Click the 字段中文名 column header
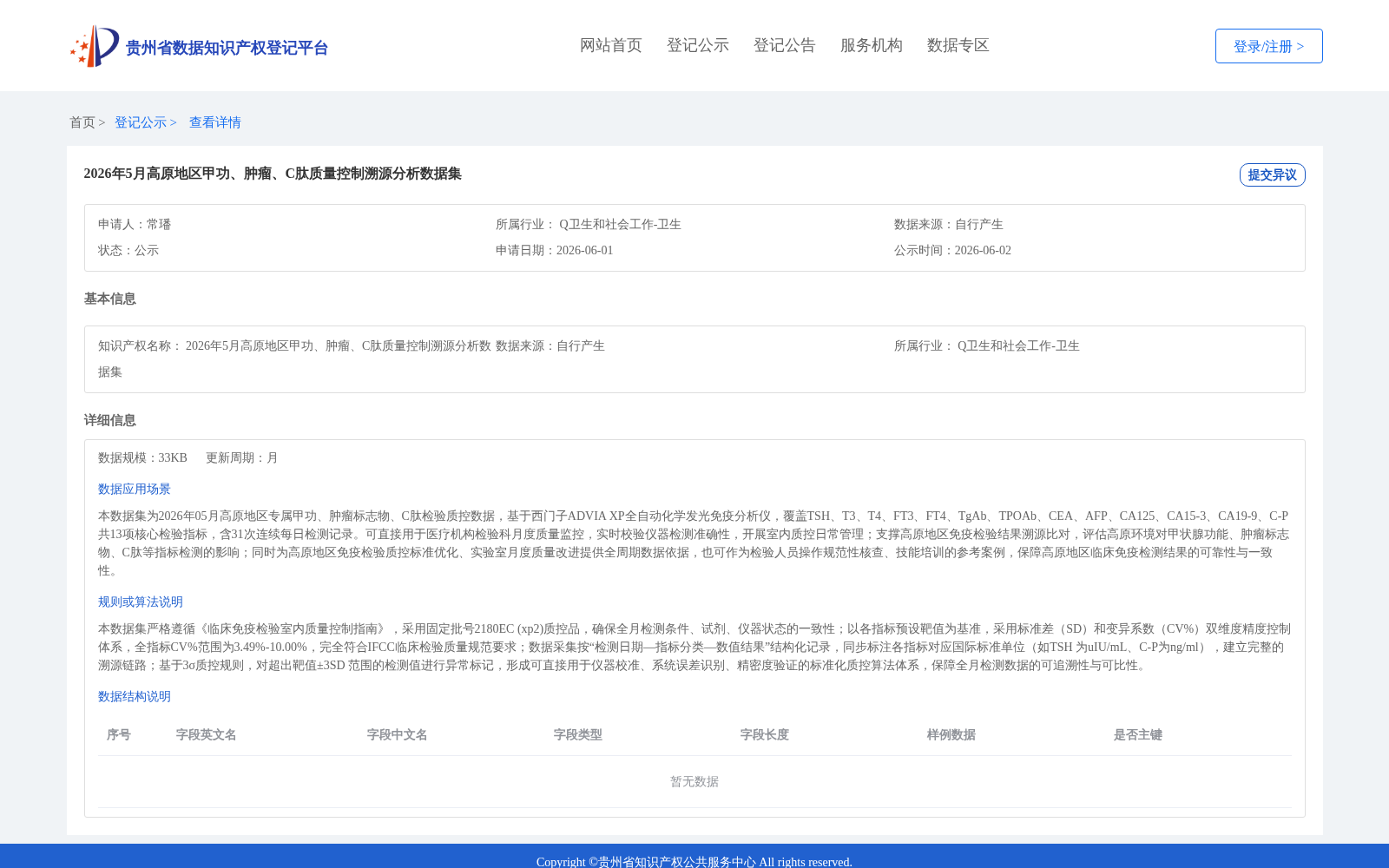 (398, 734)
